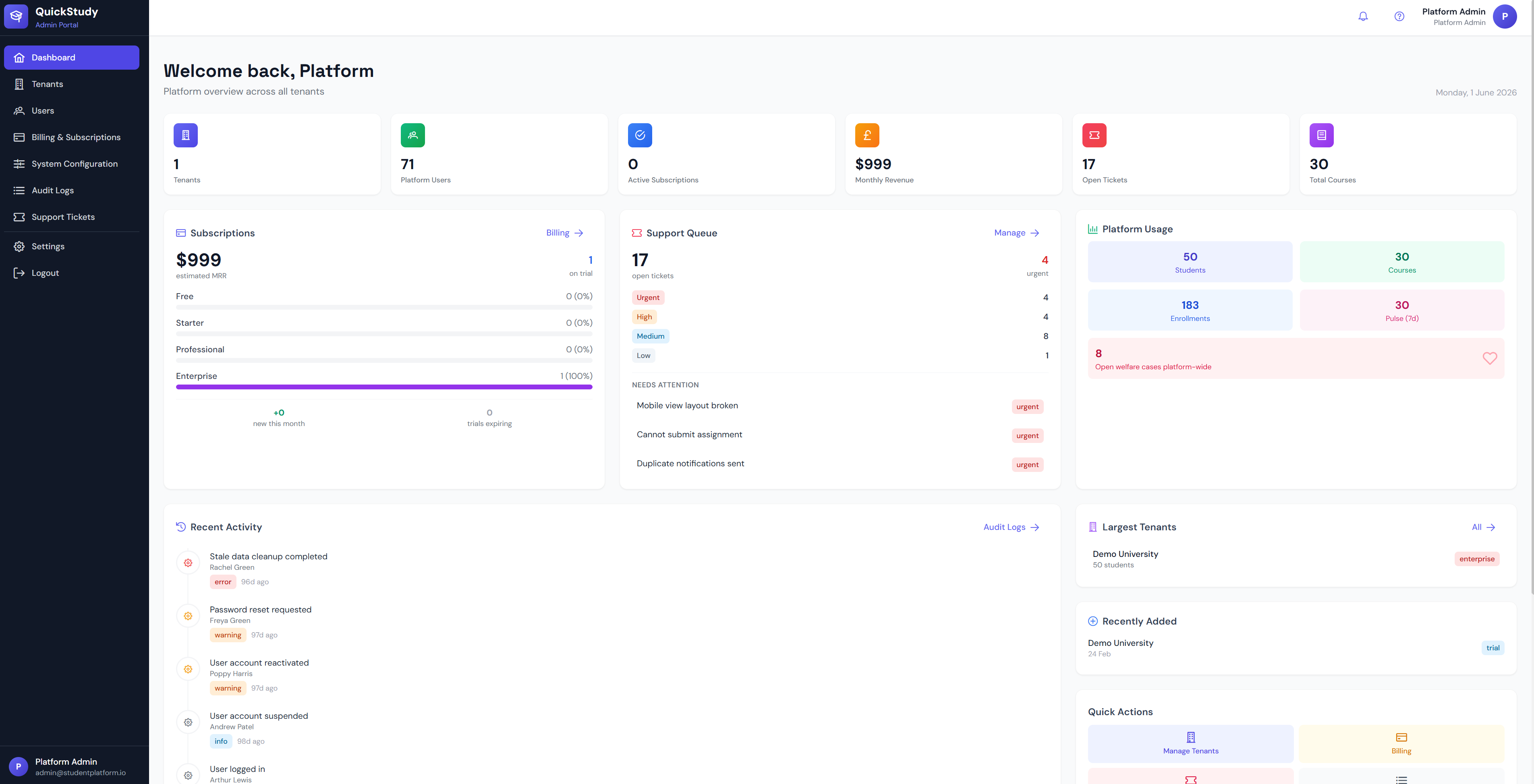This screenshot has width=1534, height=784.
Task: Open Audit Logs in the sidebar
Action: coord(71,190)
